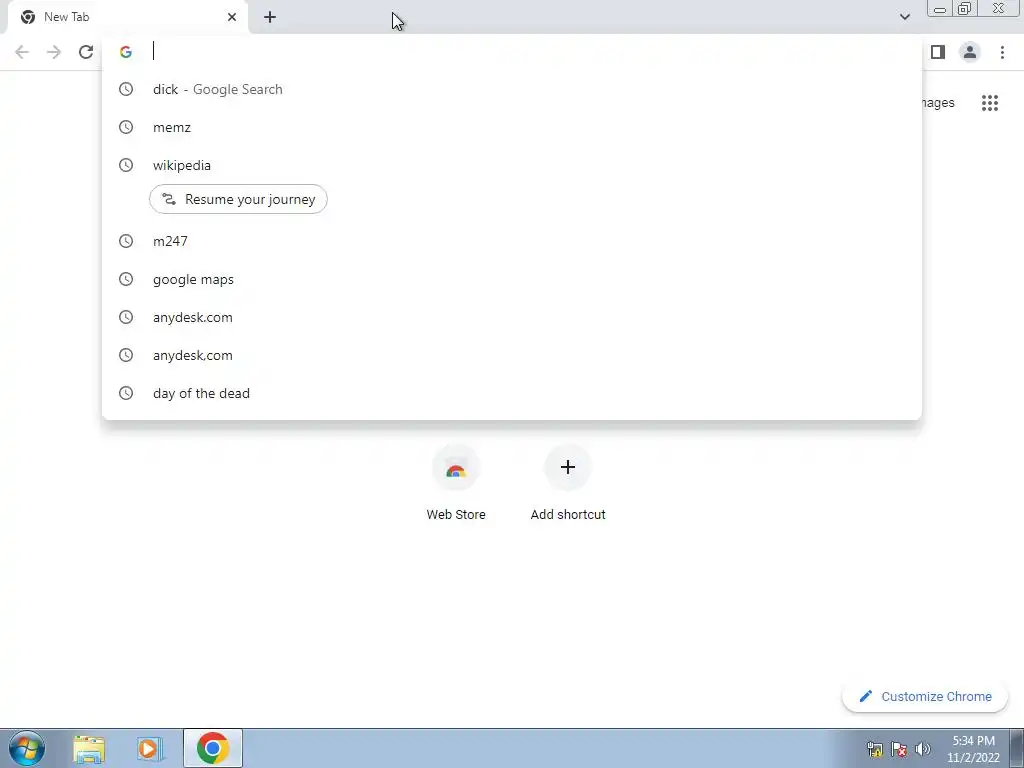Click the Show desktop strip
Viewport: 1024px width, 768px height.
1017,748
